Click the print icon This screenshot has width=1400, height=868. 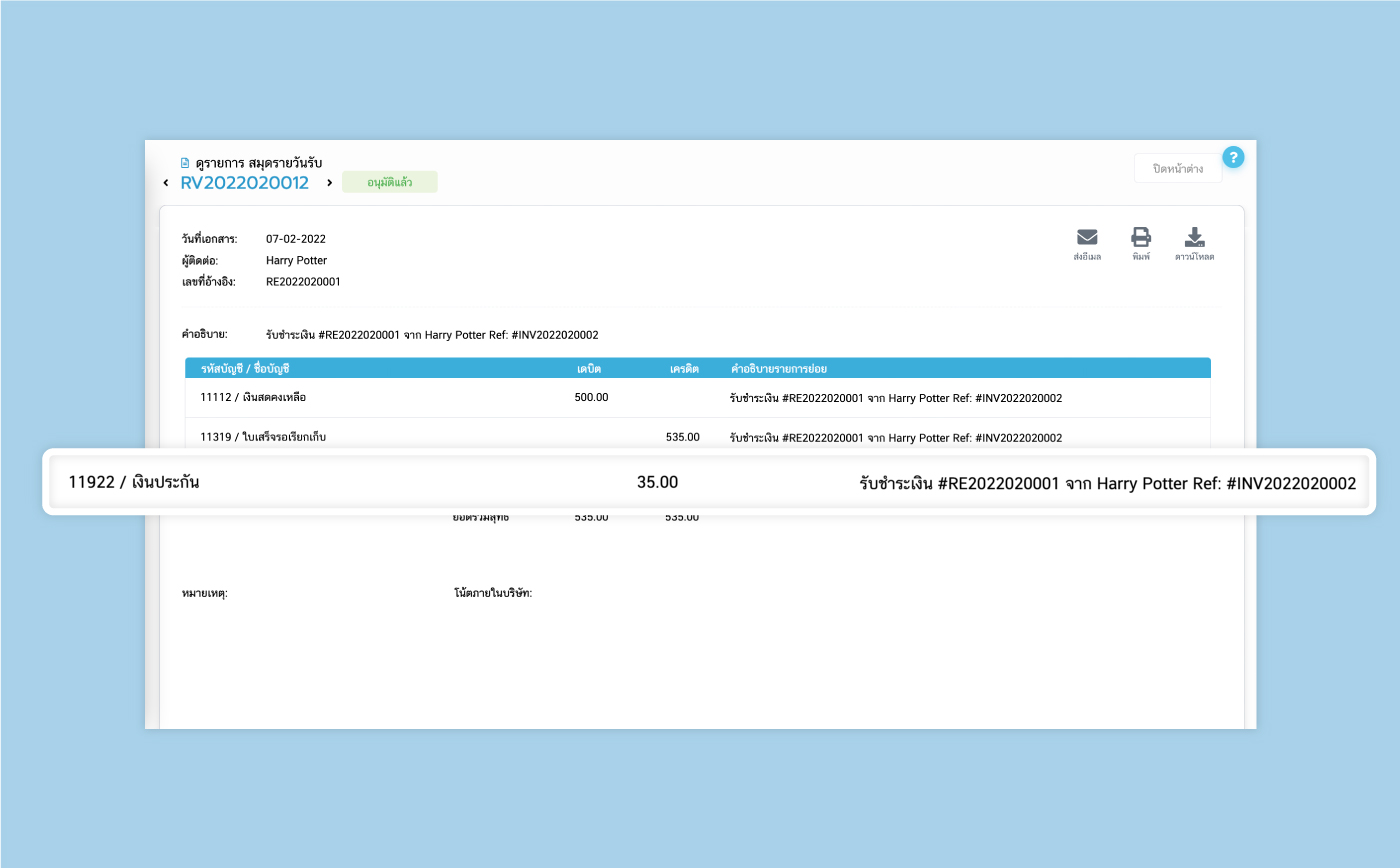coord(1141,238)
